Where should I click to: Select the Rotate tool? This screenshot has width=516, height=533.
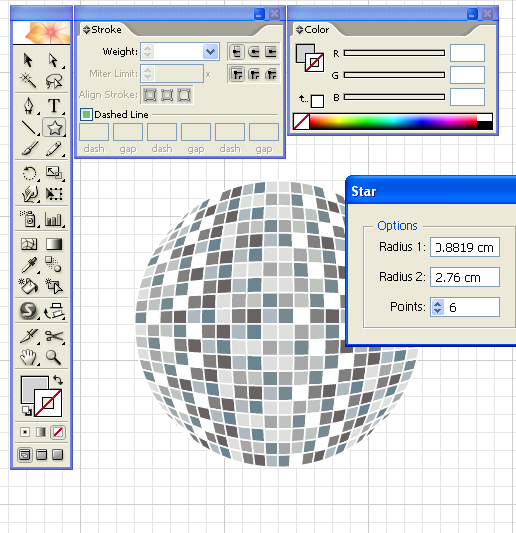29,173
